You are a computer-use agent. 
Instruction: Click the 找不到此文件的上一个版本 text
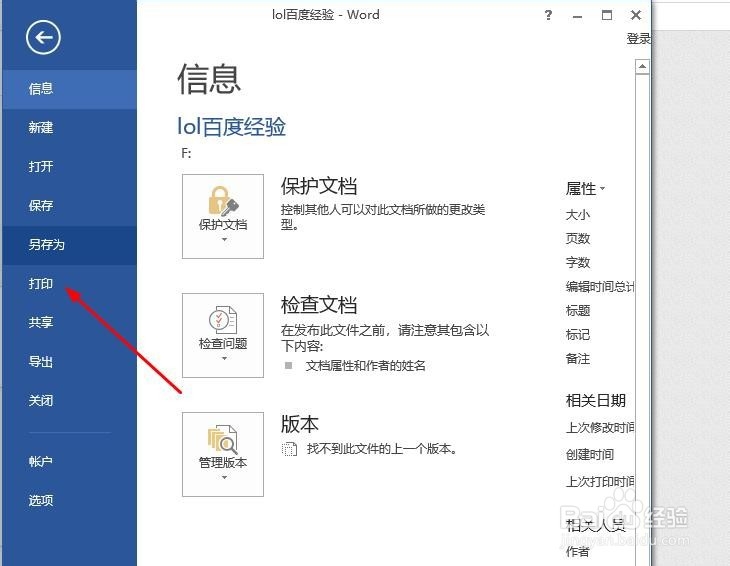(382, 449)
